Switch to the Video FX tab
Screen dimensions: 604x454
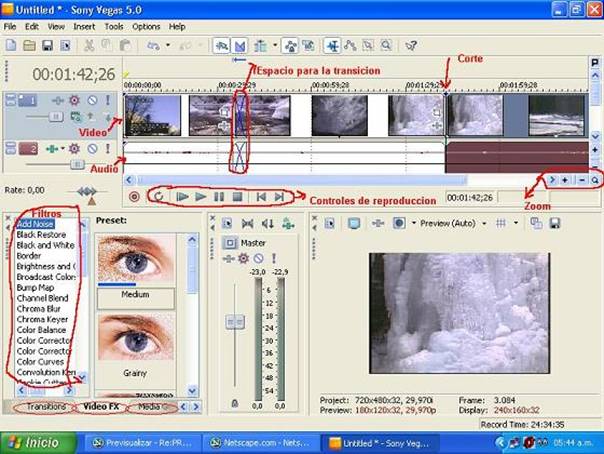pos(101,407)
